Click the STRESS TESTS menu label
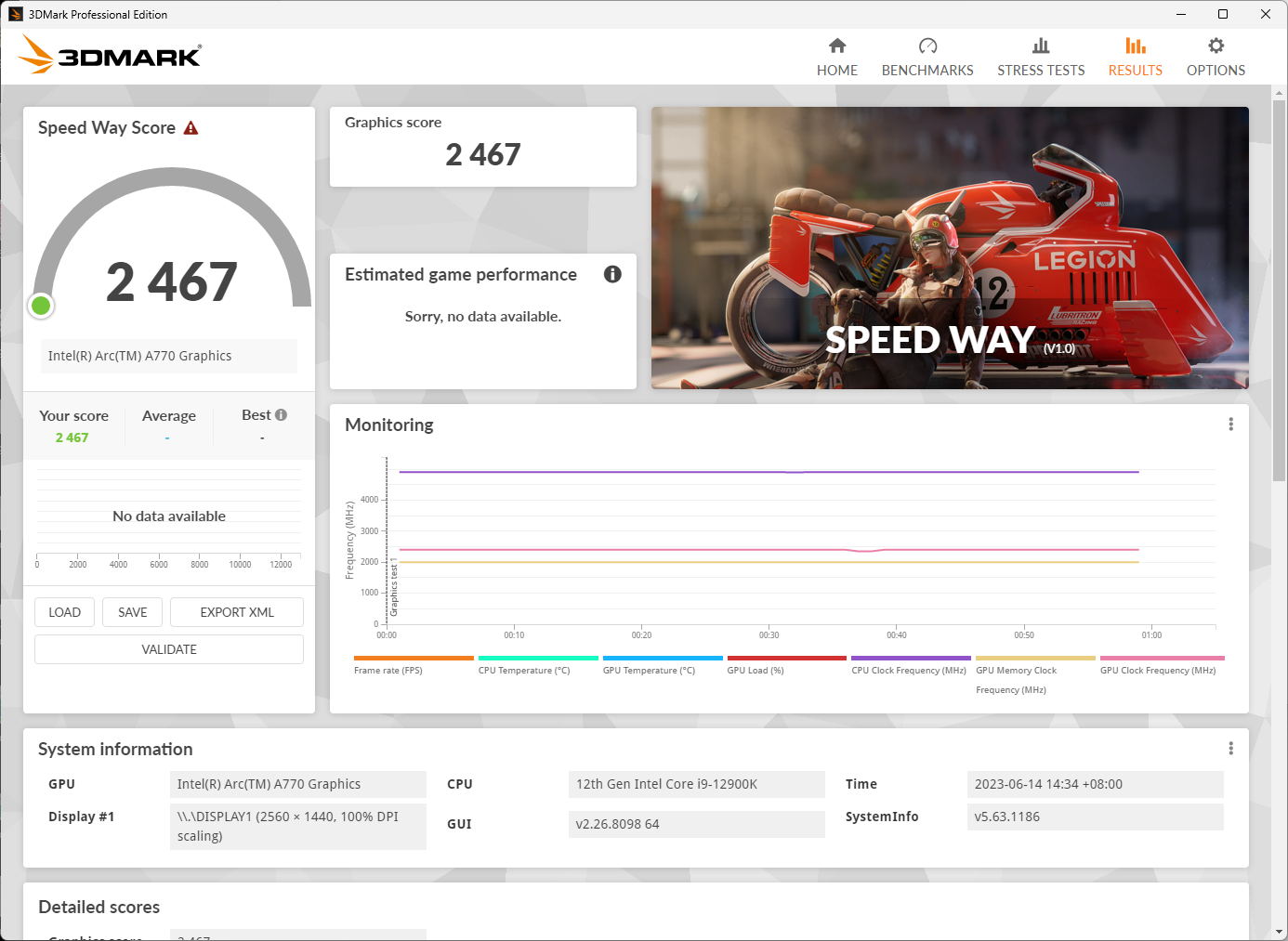1288x941 pixels. (x=1041, y=71)
